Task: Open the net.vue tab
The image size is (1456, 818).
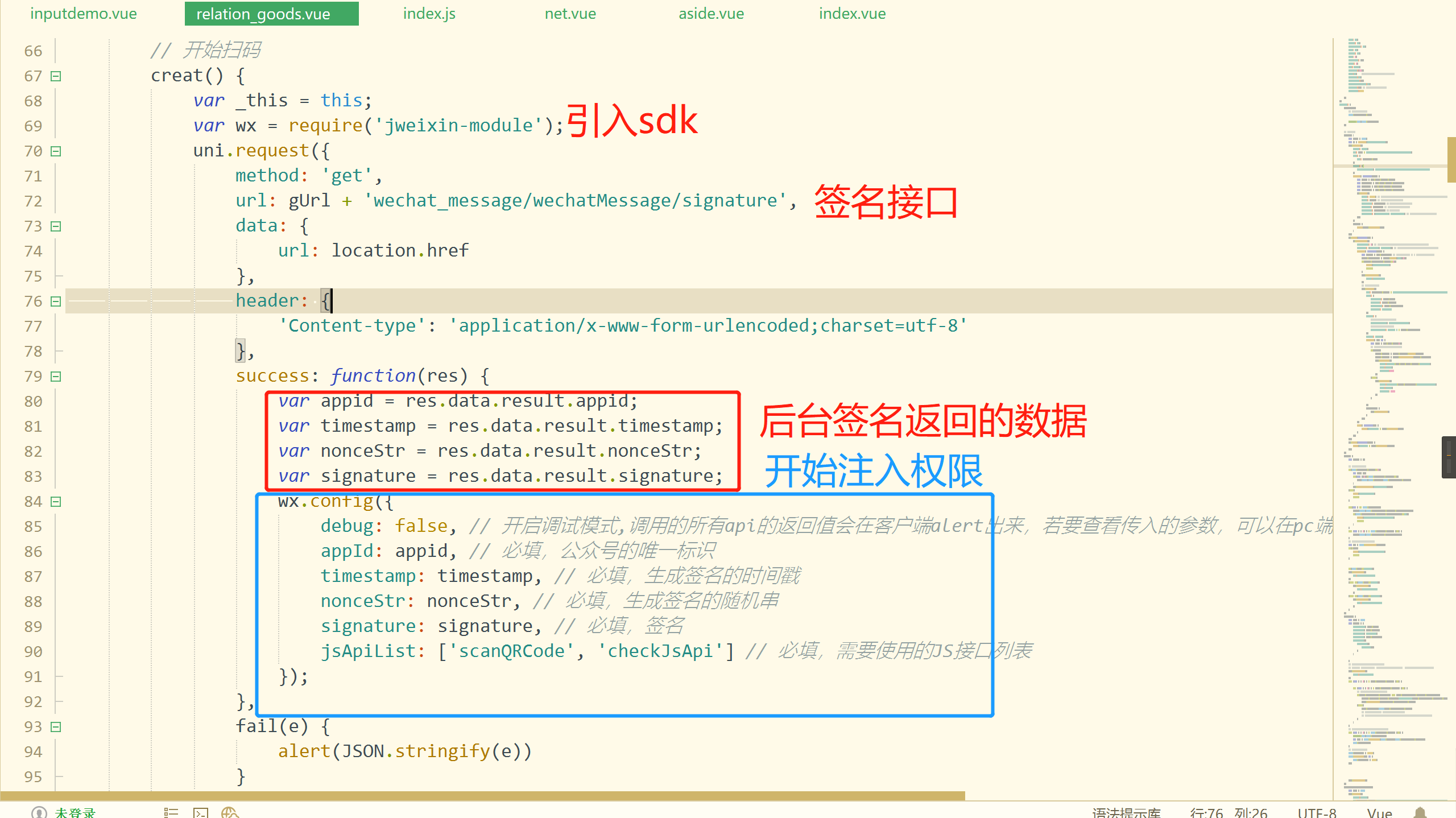Action: 570,14
